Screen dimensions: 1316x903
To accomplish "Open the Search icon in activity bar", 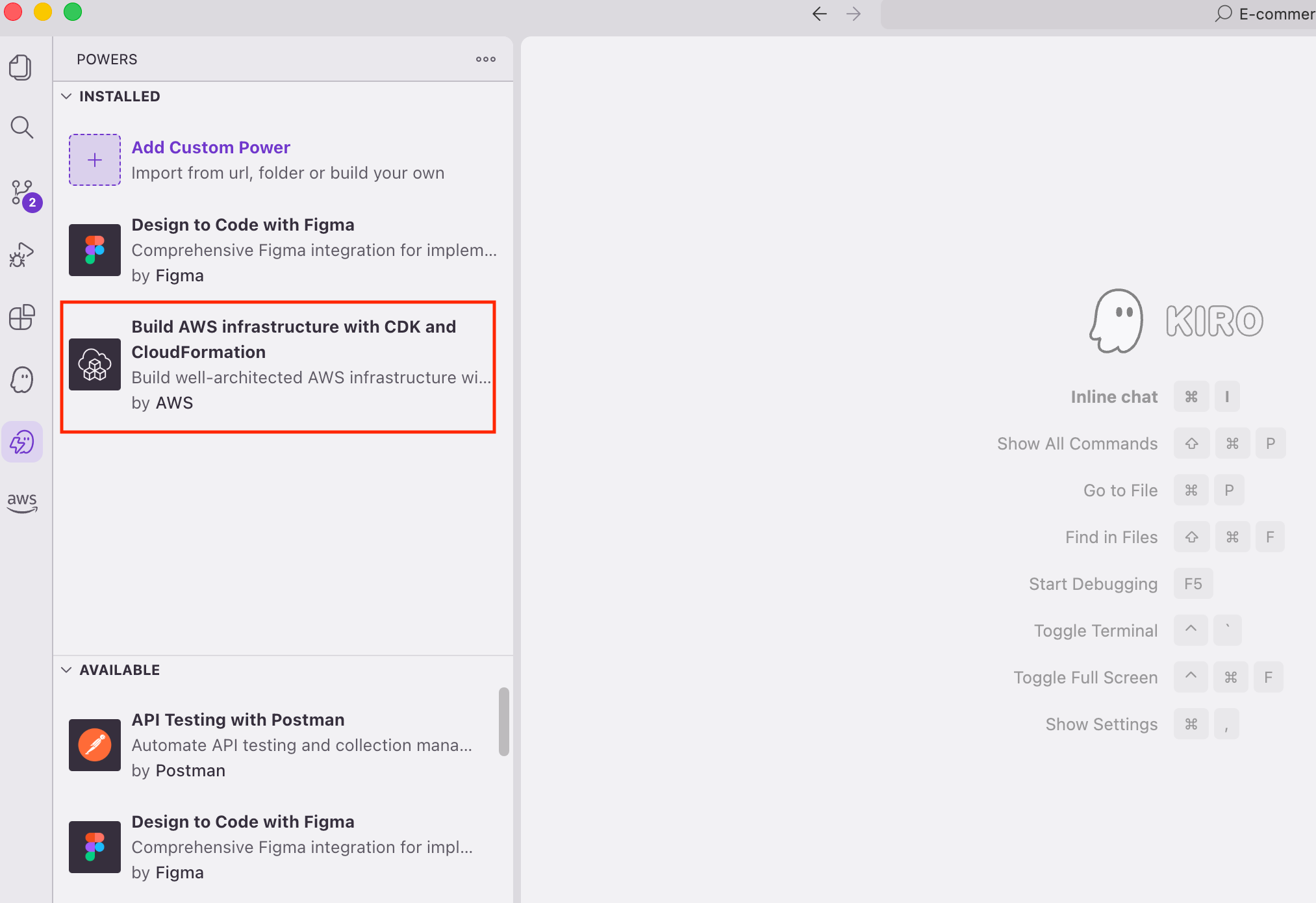I will (x=21, y=128).
